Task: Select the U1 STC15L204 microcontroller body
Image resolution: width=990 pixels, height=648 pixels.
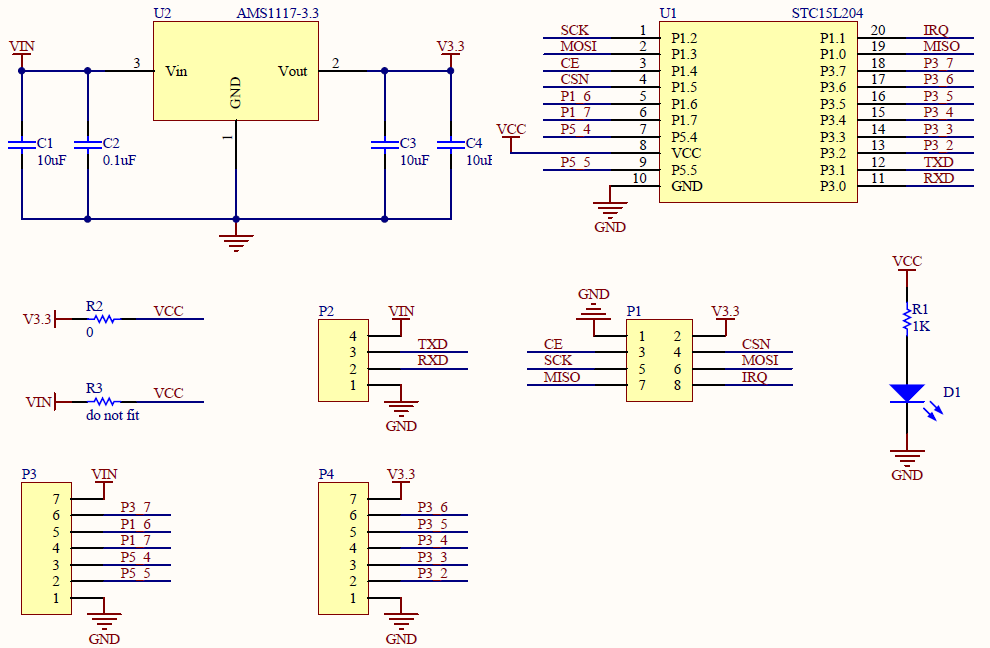Action: [758, 112]
